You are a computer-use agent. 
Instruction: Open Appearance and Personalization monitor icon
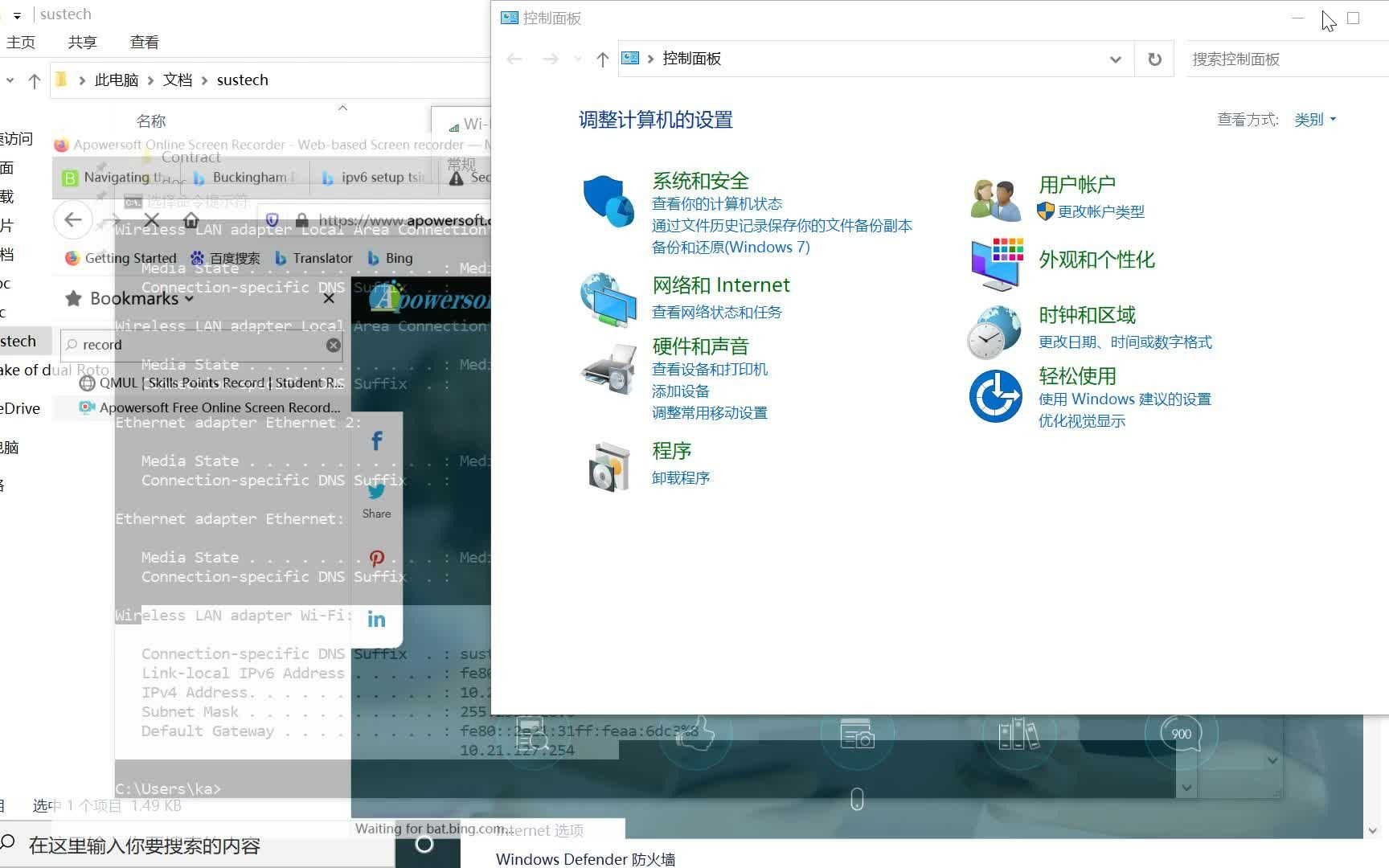pyautogui.click(x=997, y=264)
